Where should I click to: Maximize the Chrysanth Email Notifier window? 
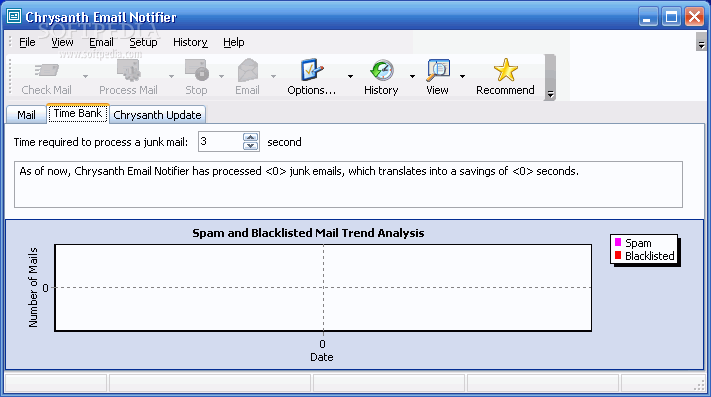671,17
